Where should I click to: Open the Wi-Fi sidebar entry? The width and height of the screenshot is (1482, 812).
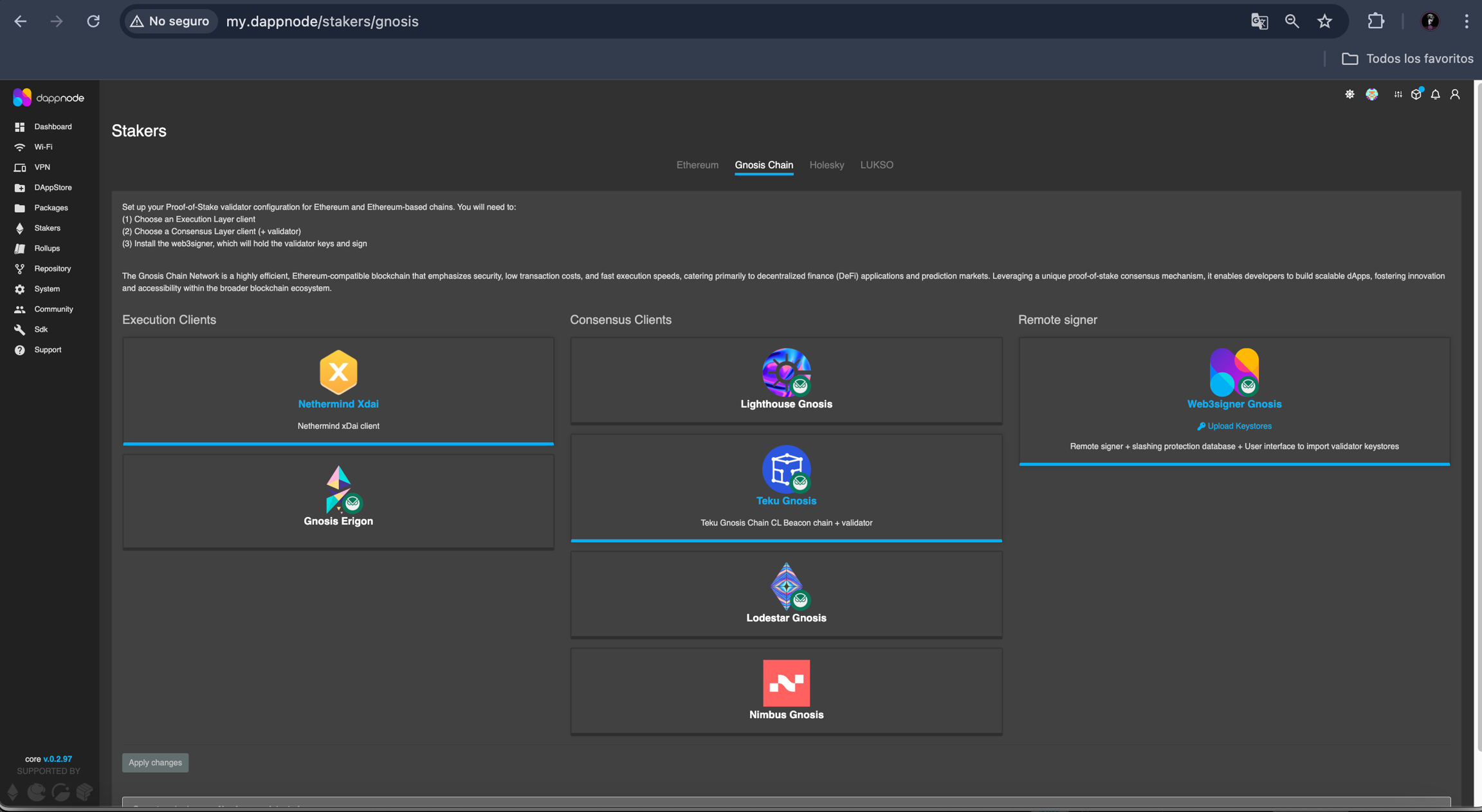[43, 147]
